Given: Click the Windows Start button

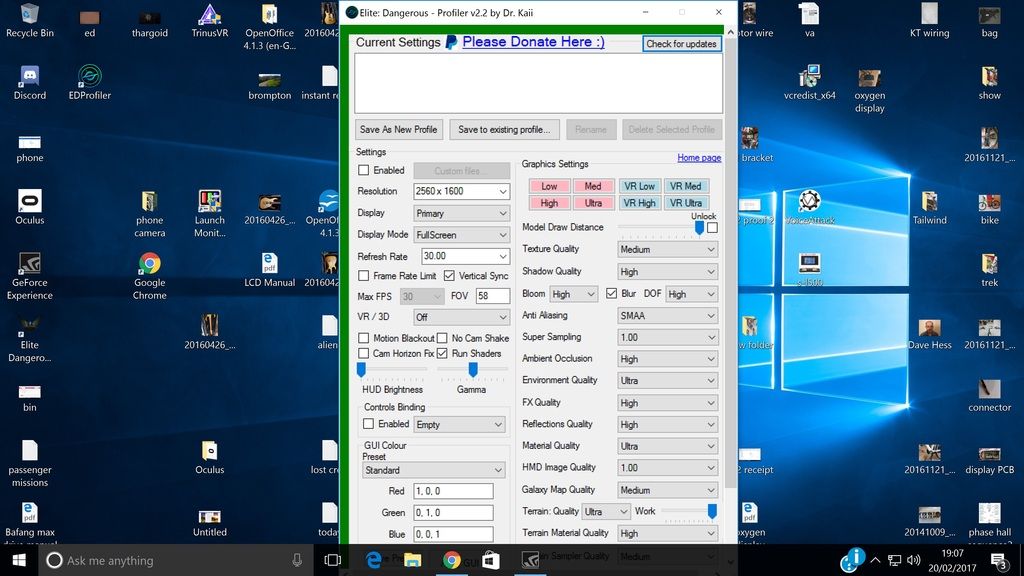Looking at the screenshot, I should (19, 560).
